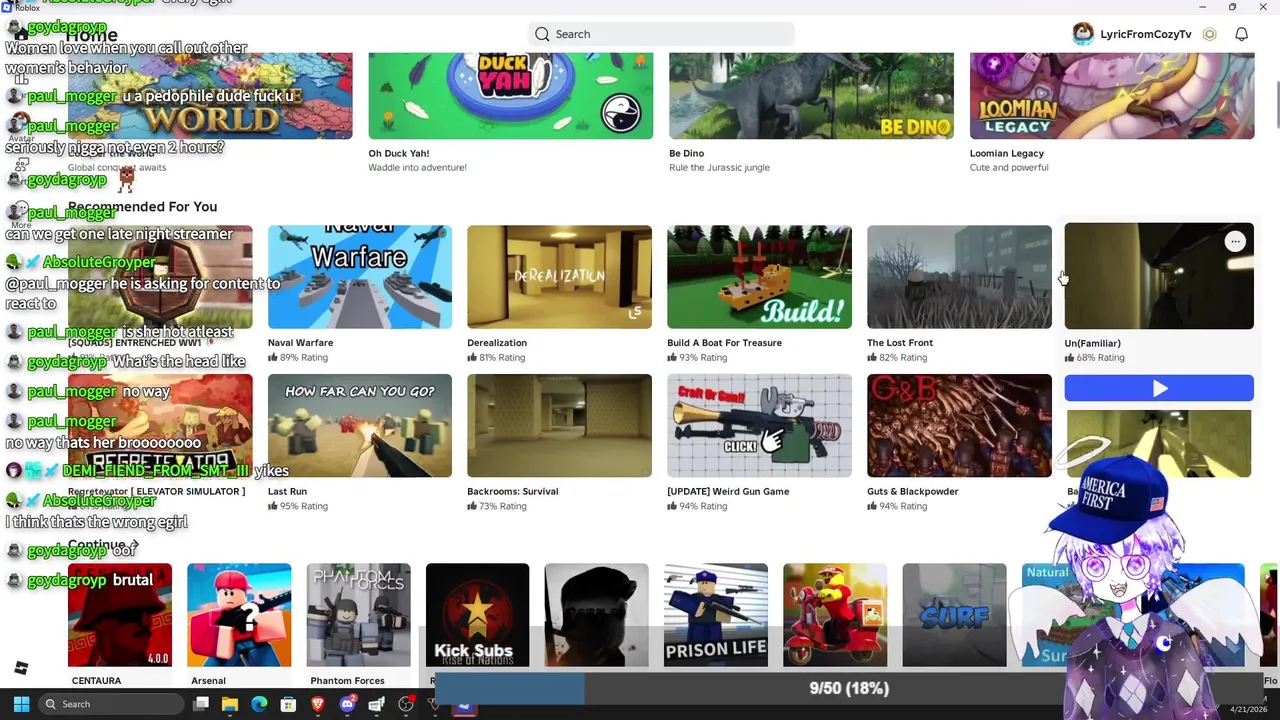
Task: Click the Be Dino title link
Action: 686,153
